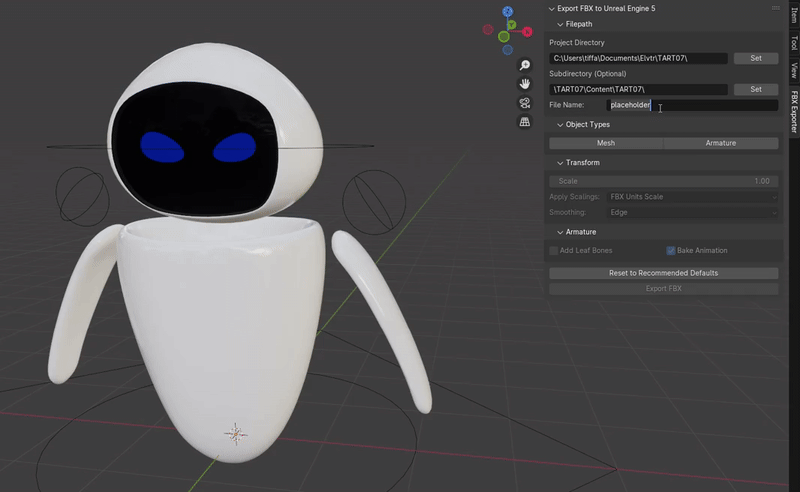The height and width of the screenshot is (492, 800).
Task: Click Set for Subdirectory
Action: [x=756, y=89]
